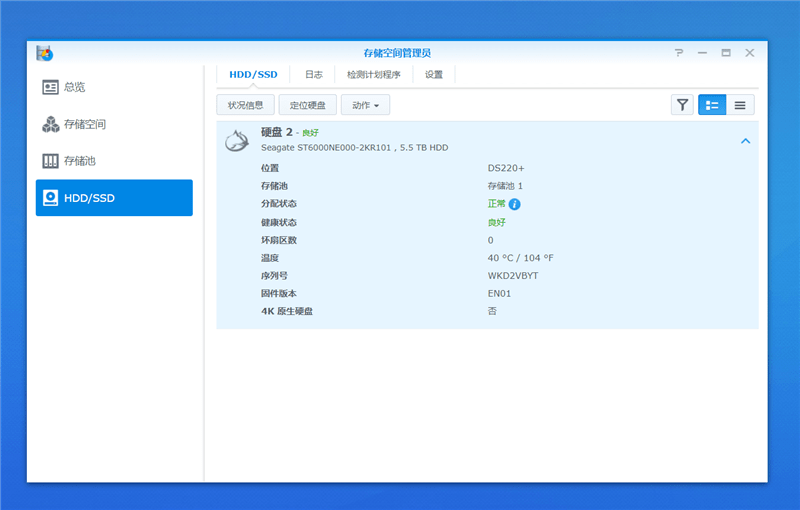Maximize the Storage Manager window
Viewport: 800px width, 510px height.
[x=726, y=53]
